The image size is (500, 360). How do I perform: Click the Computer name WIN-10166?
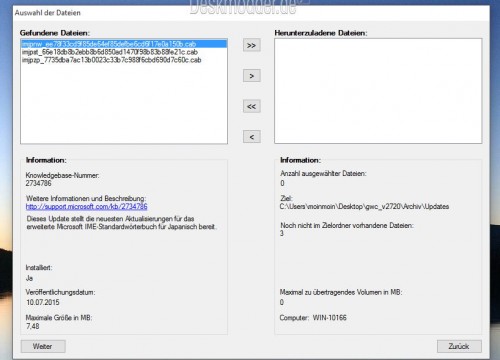(x=329, y=318)
